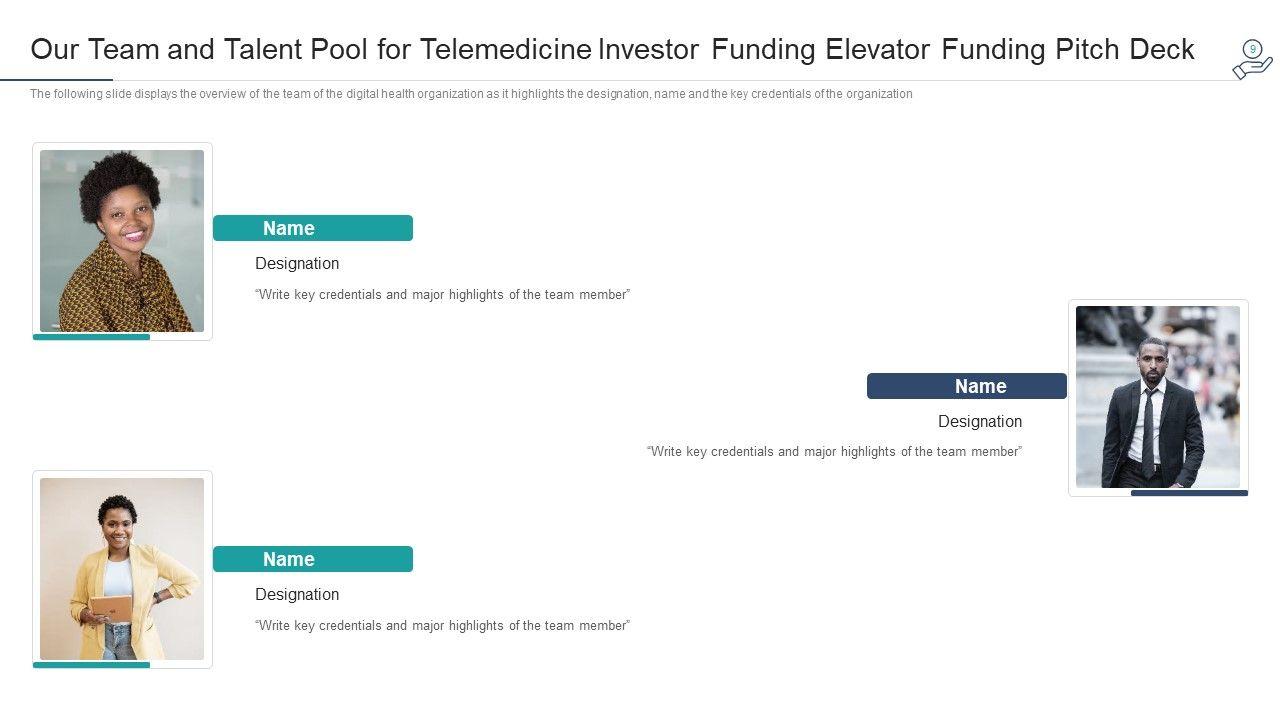Image resolution: width=1280 pixels, height=720 pixels.
Task: Select the photo of woman in patterned top
Action: tap(122, 241)
